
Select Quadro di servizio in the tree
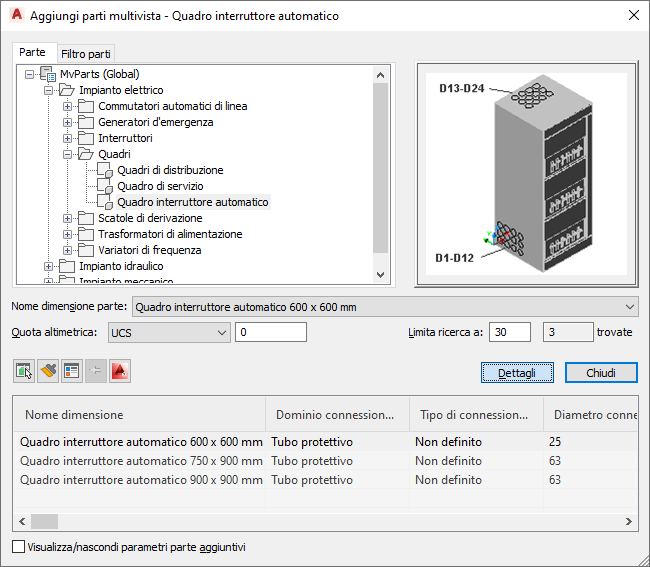(160, 186)
